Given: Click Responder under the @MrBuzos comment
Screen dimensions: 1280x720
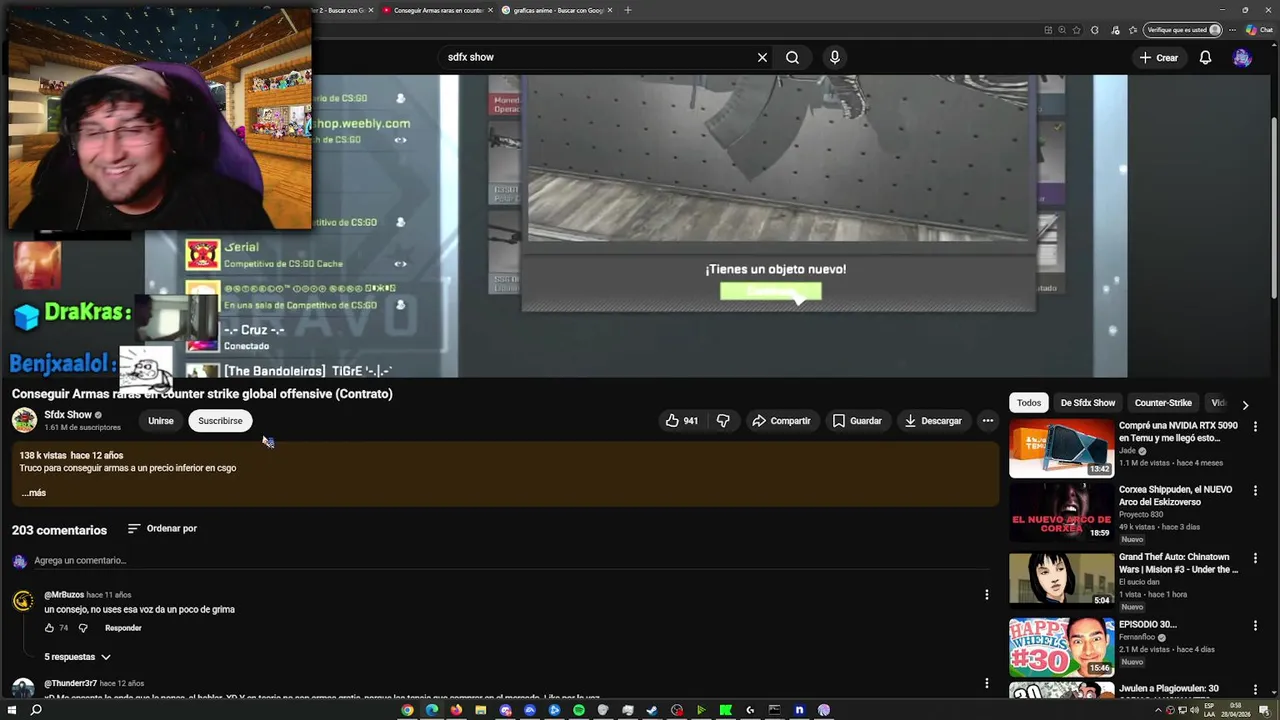Looking at the screenshot, I should click(123, 628).
